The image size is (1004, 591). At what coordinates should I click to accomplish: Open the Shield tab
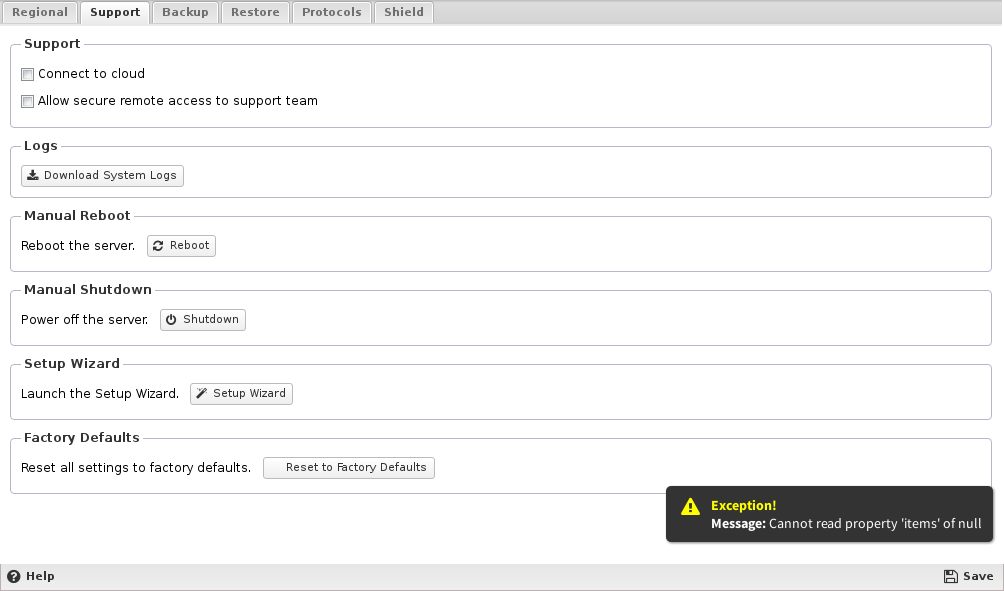pyautogui.click(x=404, y=12)
